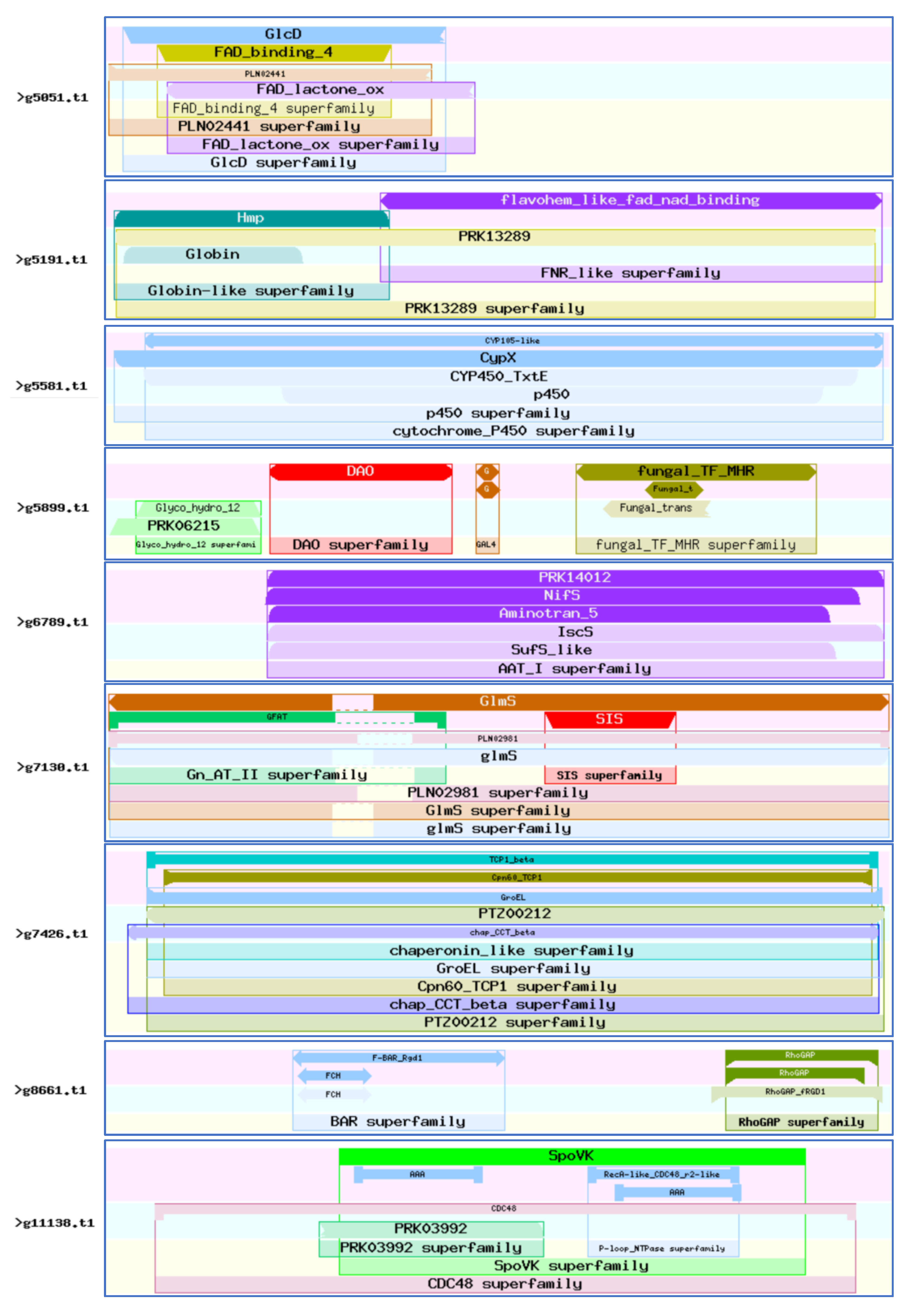Select the green SpoVK domain bar
The height and width of the screenshot is (1316, 911).
pos(571,1156)
